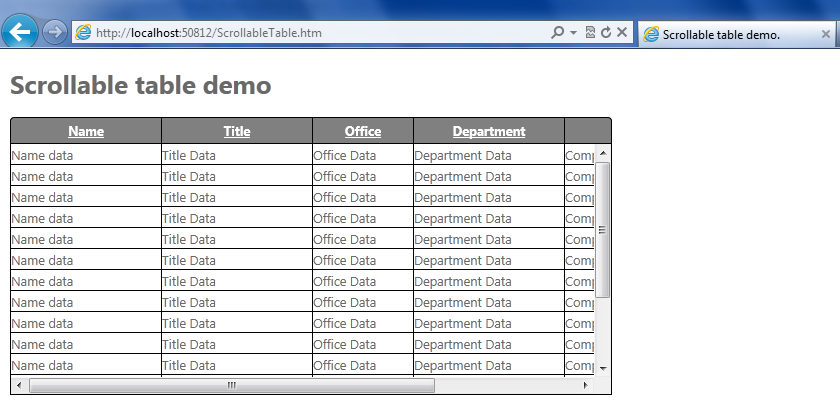The image size is (840, 410).
Task: Click the search magnifier in address bar
Action: (558, 33)
